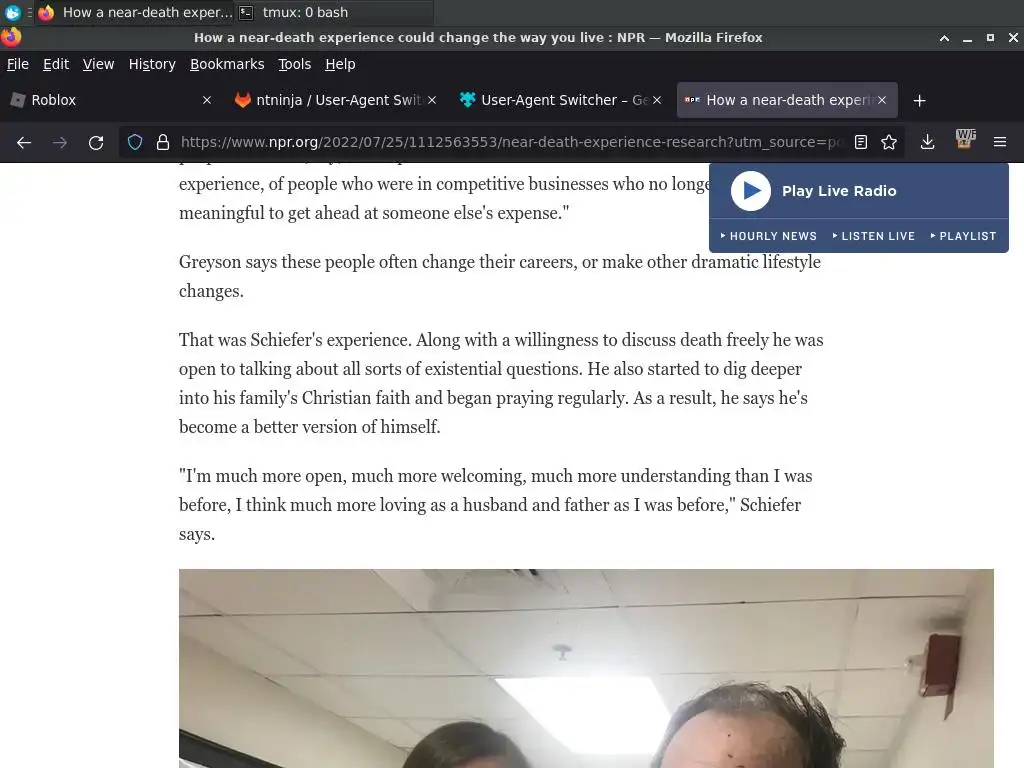
Task: Expand Hourly News in radio player
Action: (x=769, y=236)
